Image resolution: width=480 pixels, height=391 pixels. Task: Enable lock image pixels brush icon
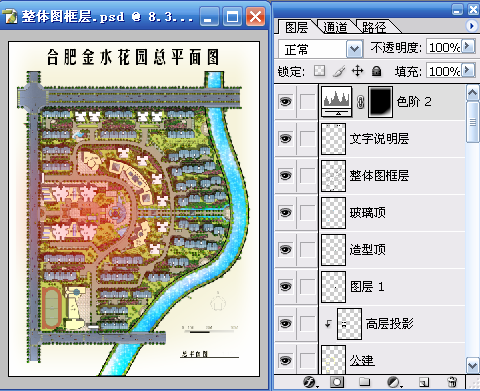pyautogui.click(x=339, y=71)
